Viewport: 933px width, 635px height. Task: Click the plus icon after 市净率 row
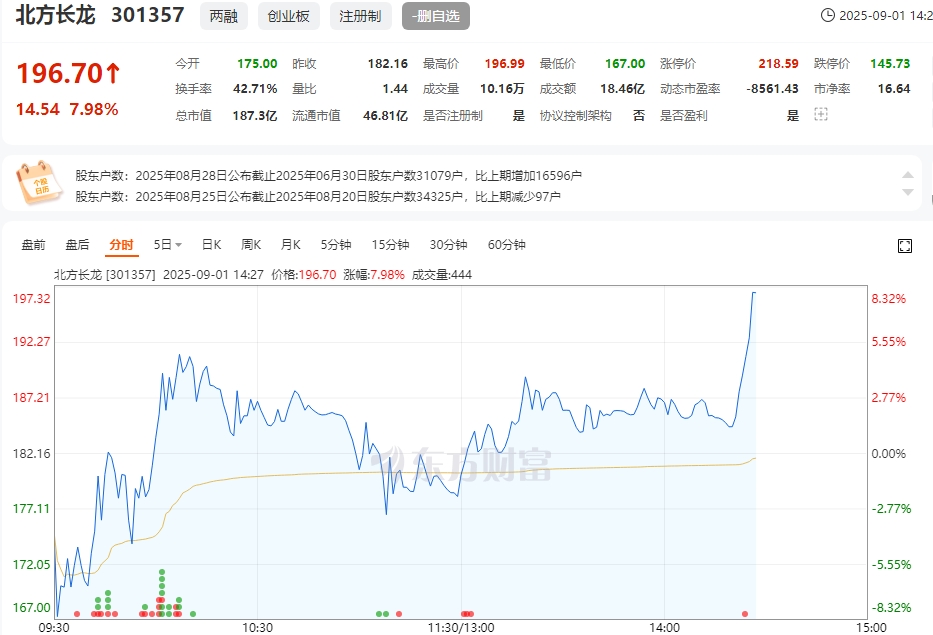tap(821, 114)
